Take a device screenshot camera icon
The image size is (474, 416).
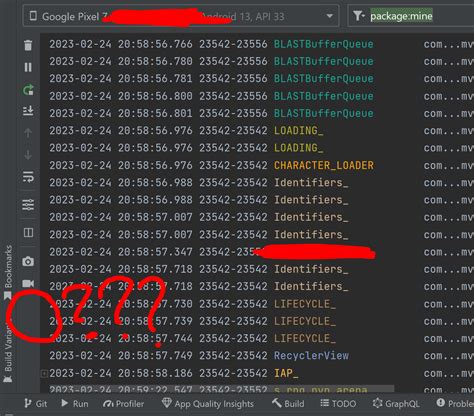click(x=28, y=261)
